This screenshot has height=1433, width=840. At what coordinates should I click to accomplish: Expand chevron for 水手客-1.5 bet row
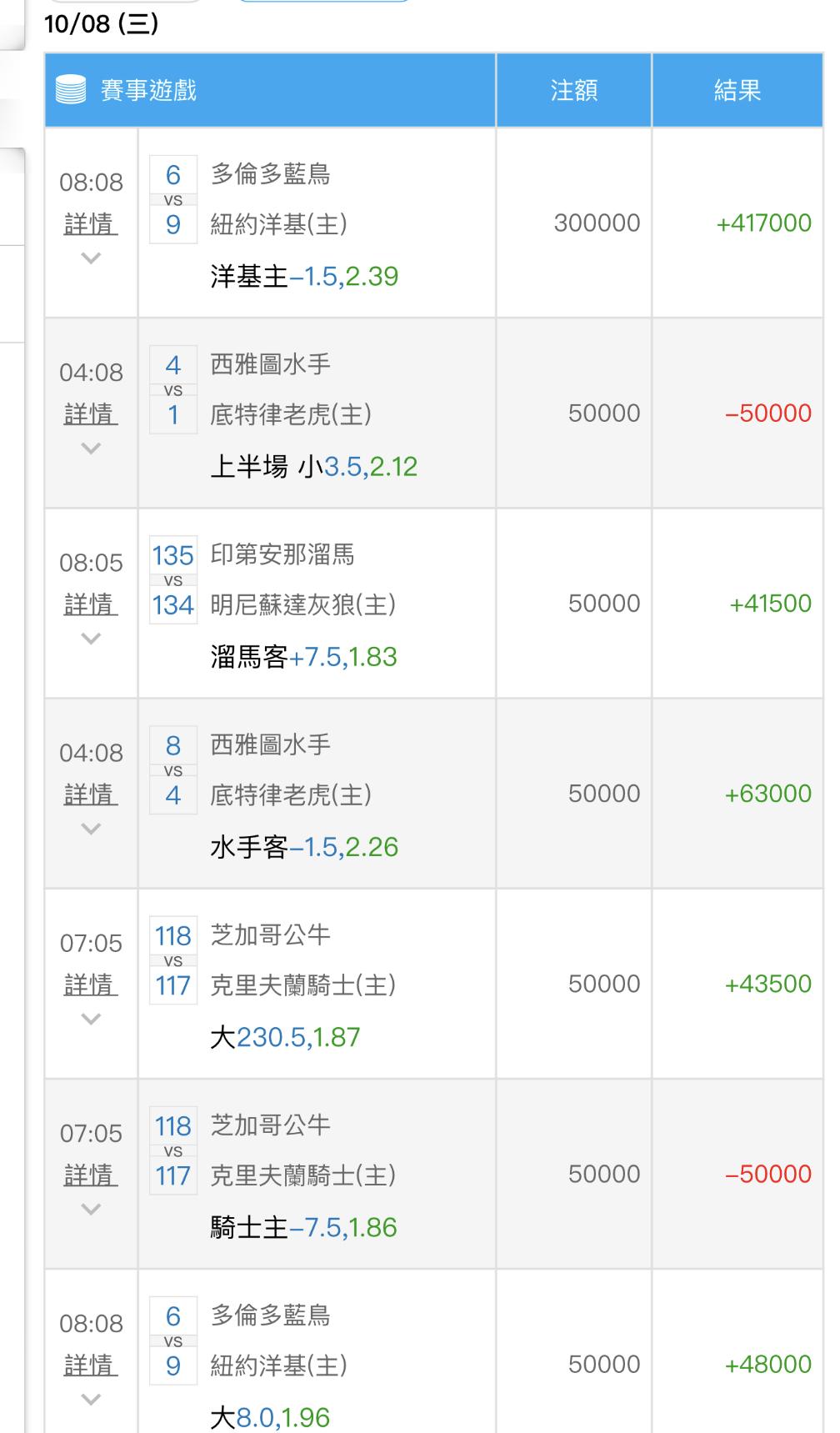coord(91,829)
